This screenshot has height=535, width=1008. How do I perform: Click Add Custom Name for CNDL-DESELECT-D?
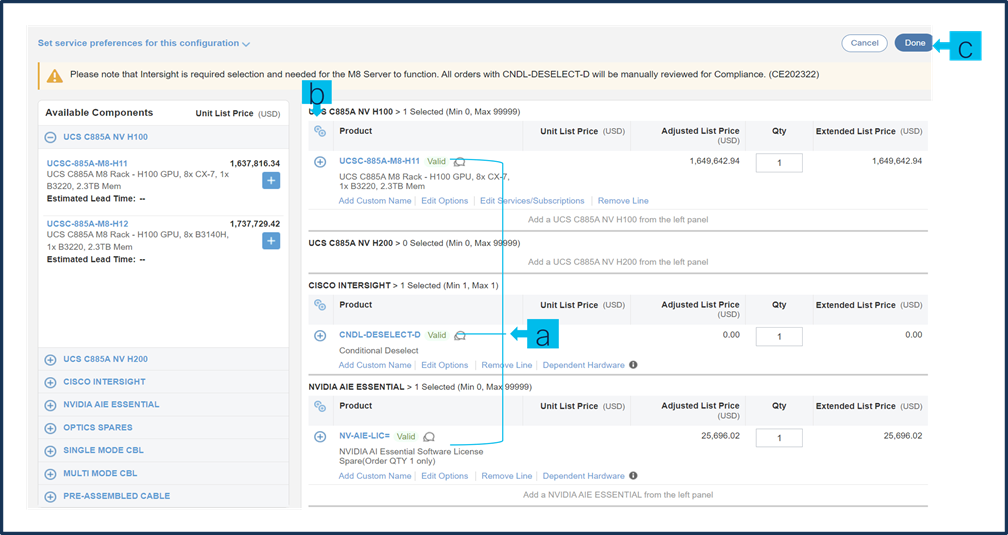click(375, 365)
